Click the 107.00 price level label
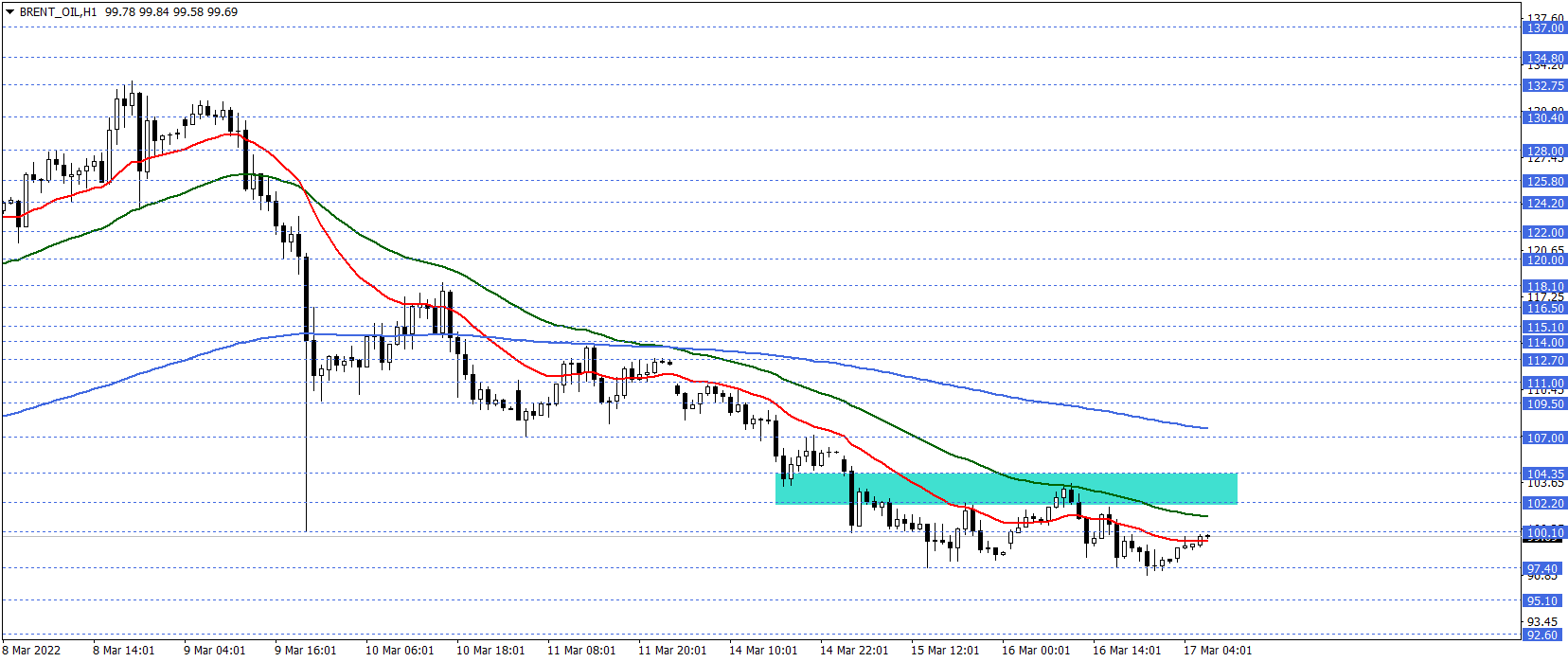 point(1544,438)
